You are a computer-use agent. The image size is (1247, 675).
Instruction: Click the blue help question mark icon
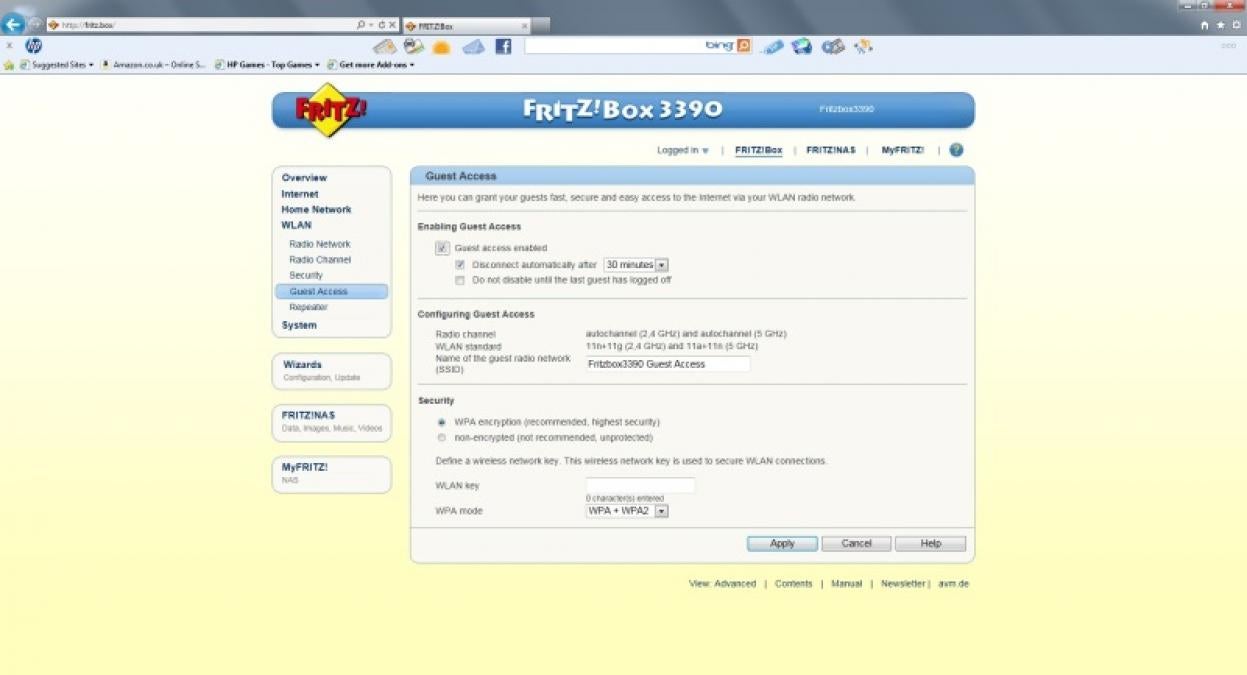tap(956, 150)
